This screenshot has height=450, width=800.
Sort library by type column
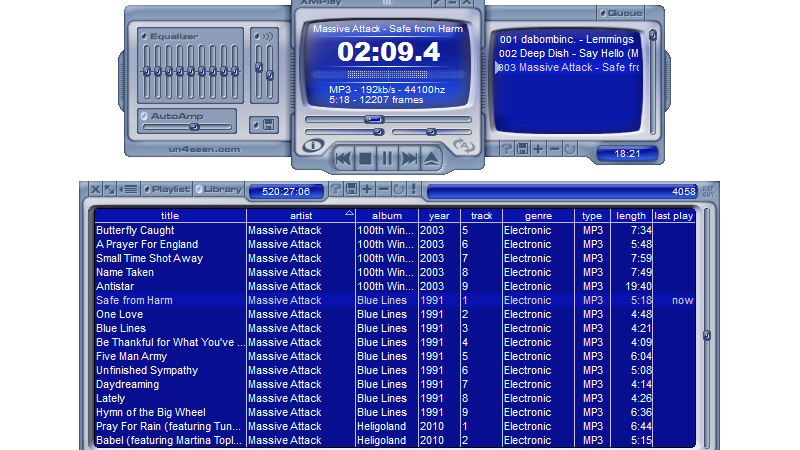point(592,216)
